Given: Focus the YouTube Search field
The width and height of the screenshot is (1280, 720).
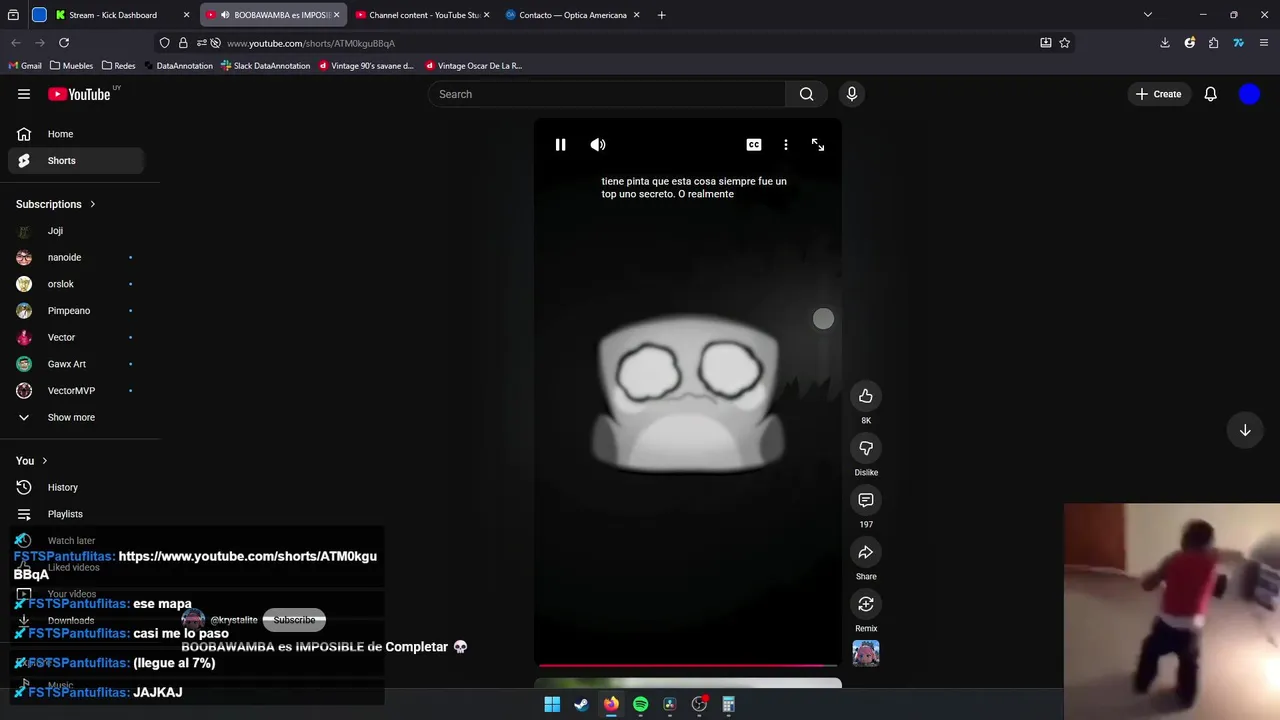Looking at the screenshot, I should tap(607, 94).
